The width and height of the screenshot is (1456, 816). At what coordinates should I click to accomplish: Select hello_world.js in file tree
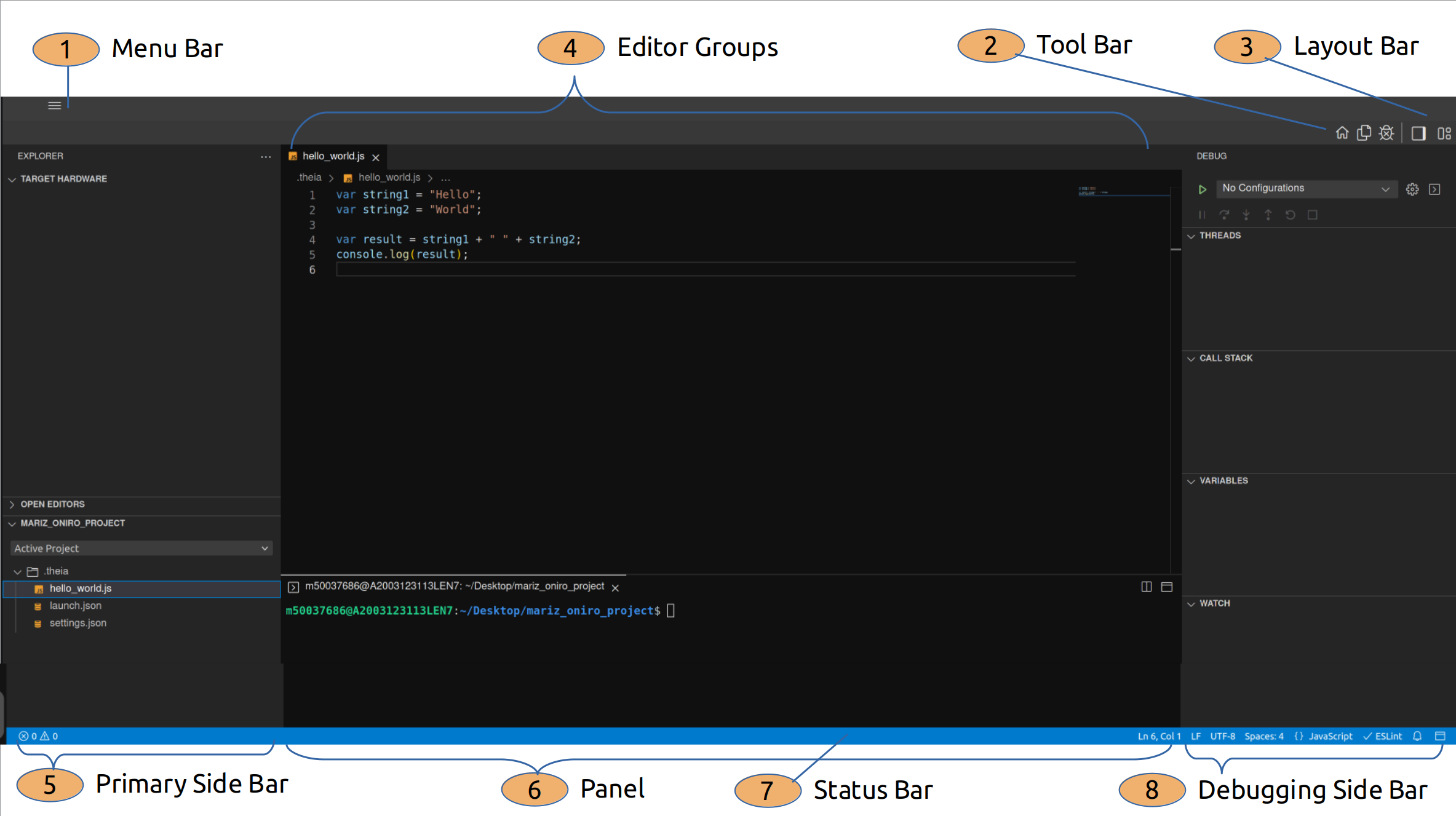(x=141, y=588)
